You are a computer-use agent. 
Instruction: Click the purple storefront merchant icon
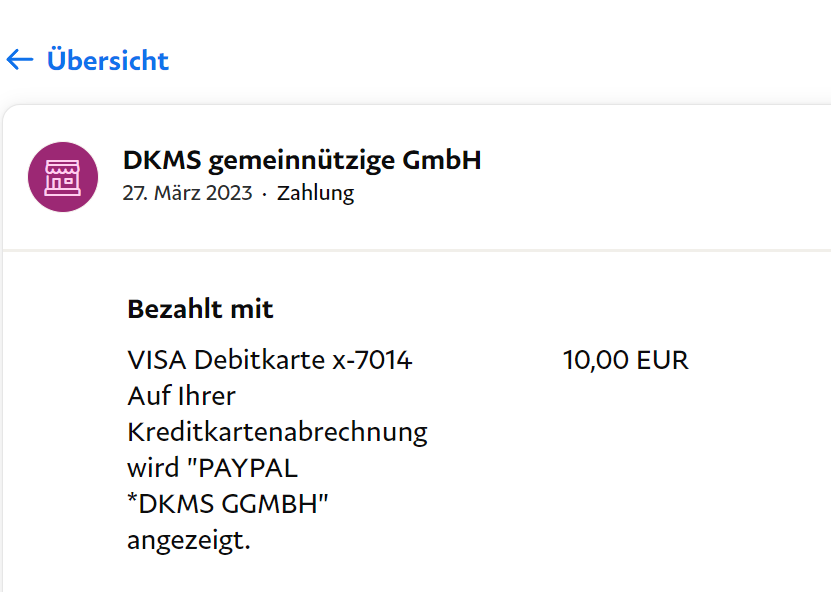[63, 177]
